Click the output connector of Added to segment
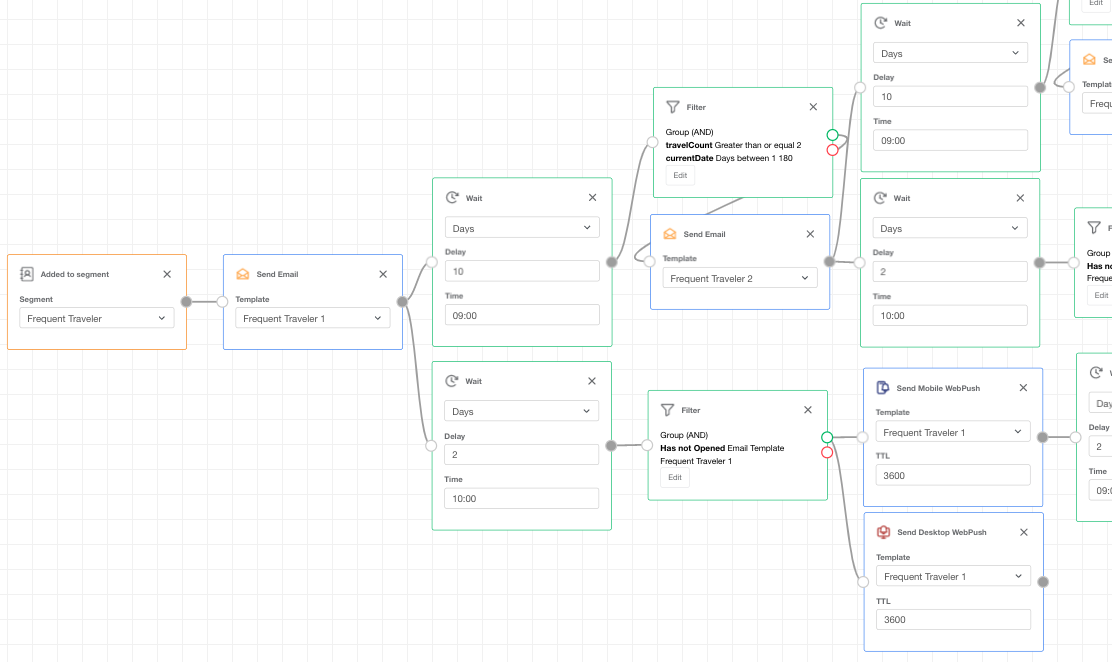 click(186, 301)
